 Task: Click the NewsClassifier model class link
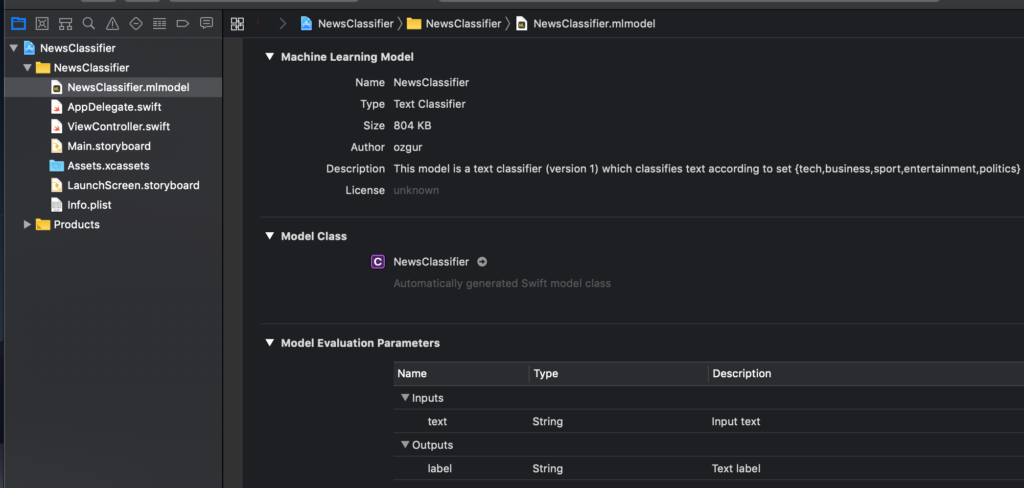431,262
